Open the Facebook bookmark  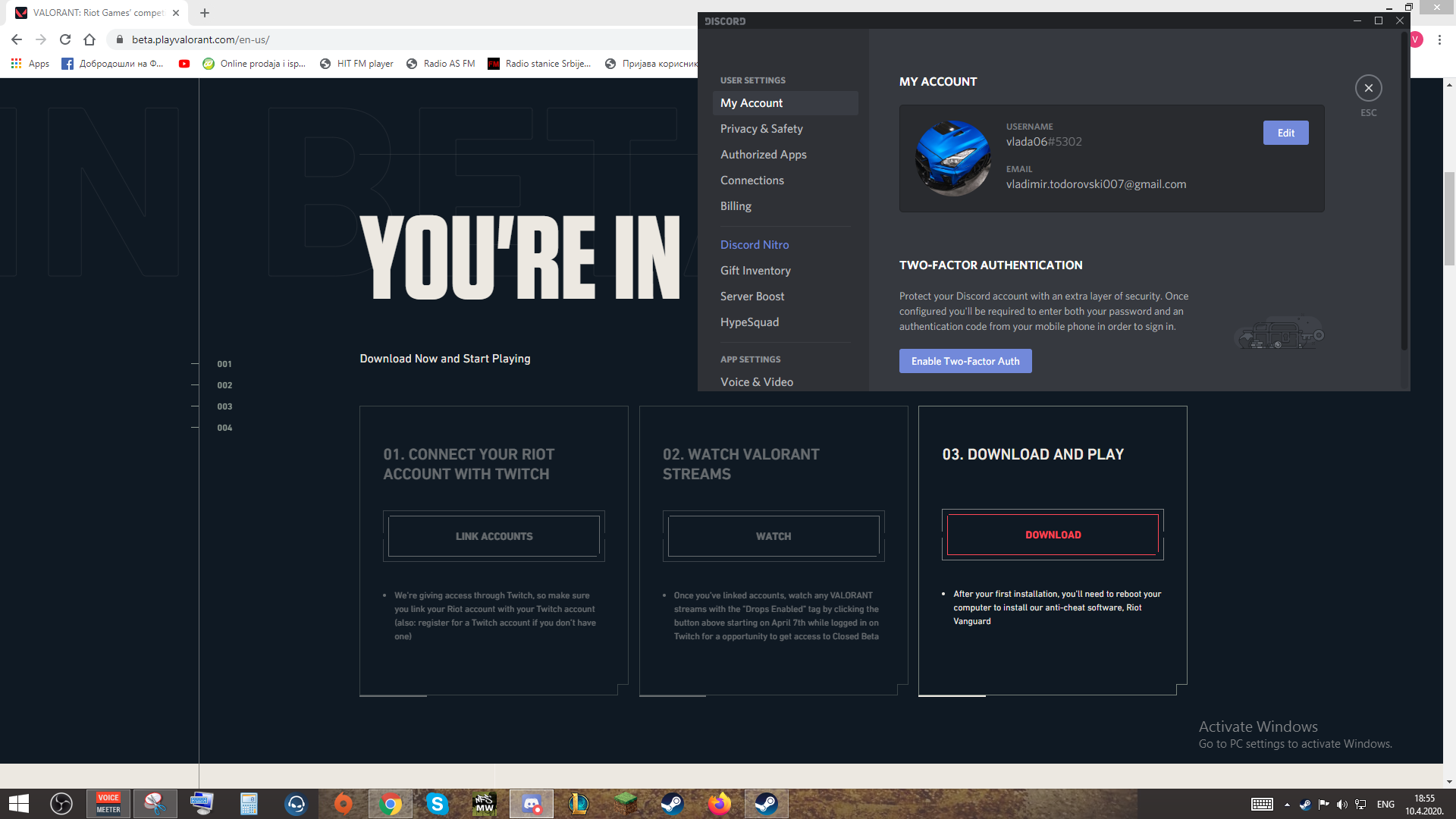click(x=112, y=64)
